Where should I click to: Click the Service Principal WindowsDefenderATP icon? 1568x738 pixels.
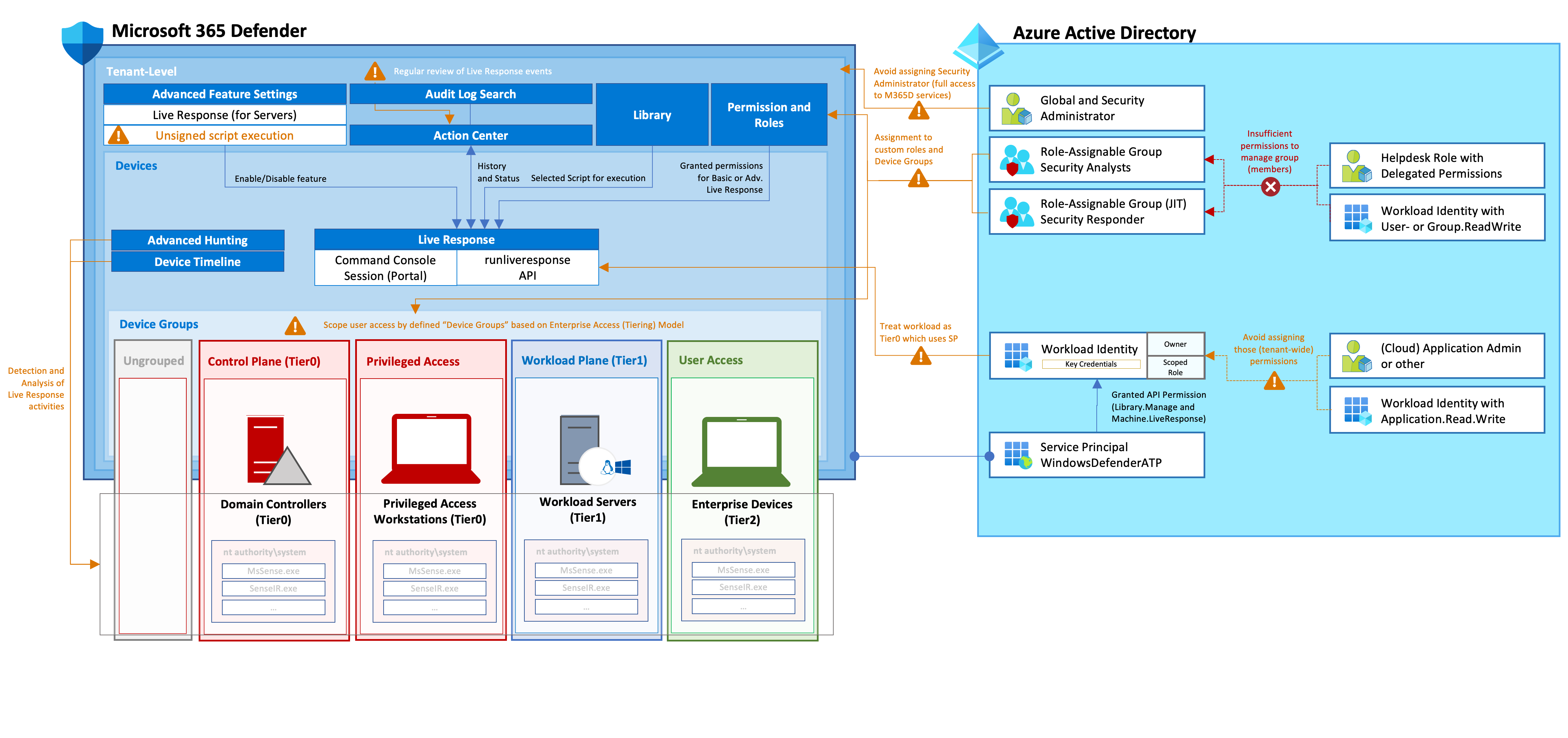(x=1018, y=455)
